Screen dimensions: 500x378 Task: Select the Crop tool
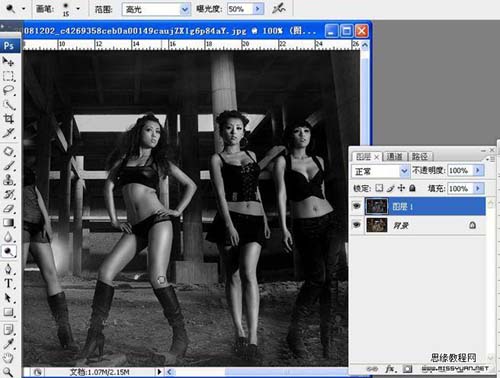click(x=8, y=119)
